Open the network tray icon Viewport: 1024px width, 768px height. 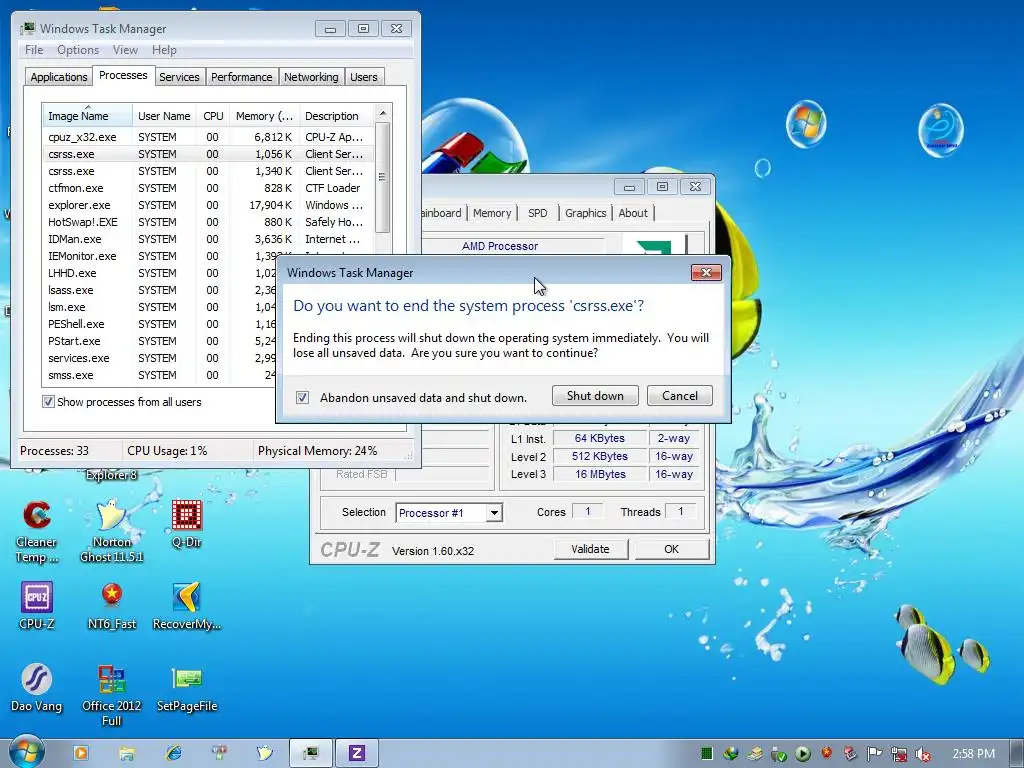point(899,754)
